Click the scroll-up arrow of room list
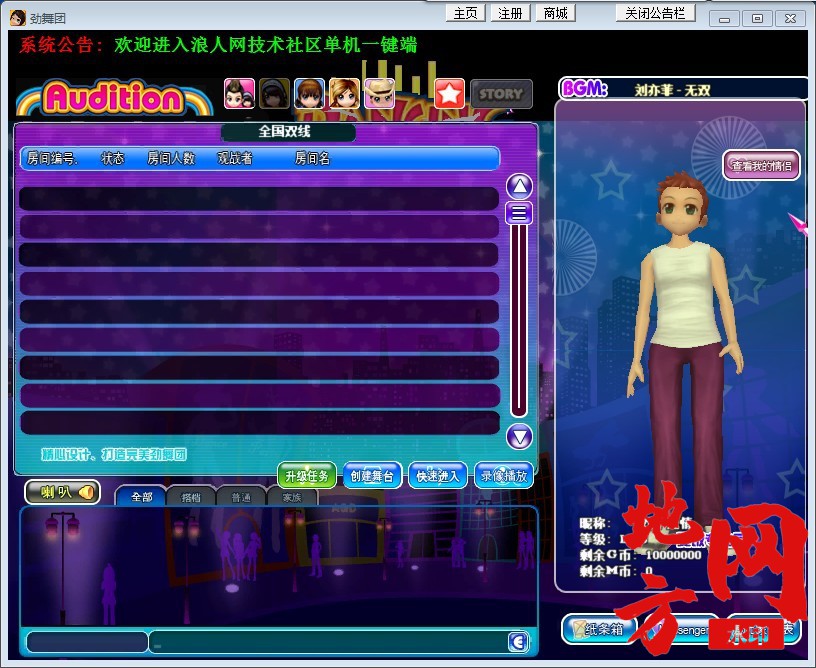Screen dimensions: 816x668 coord(519,186)
